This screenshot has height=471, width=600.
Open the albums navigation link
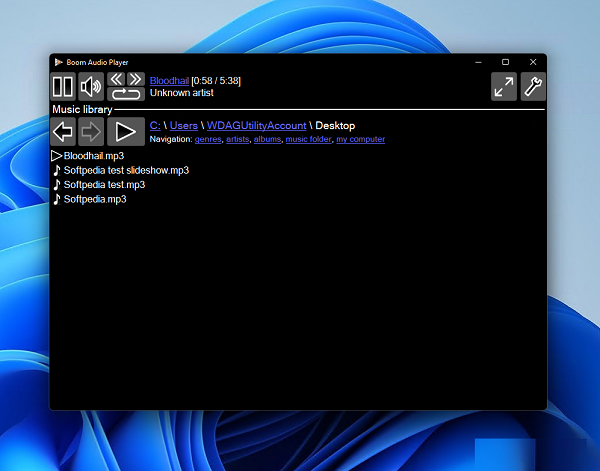point(267,139)
